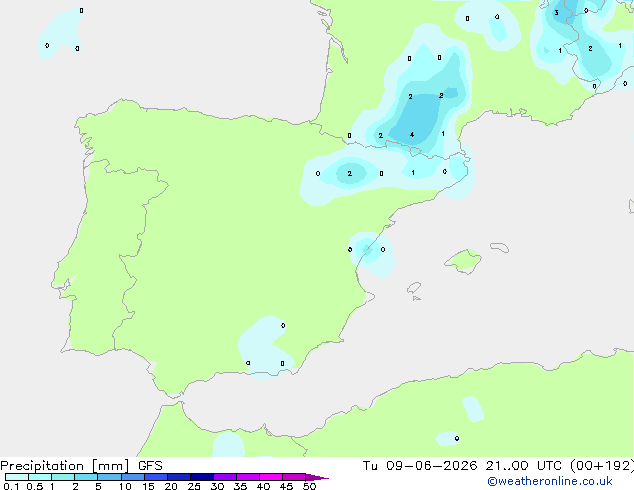
Task: Choose the 35–40 mm violet legend swatch
Action: tap(248, 477)
